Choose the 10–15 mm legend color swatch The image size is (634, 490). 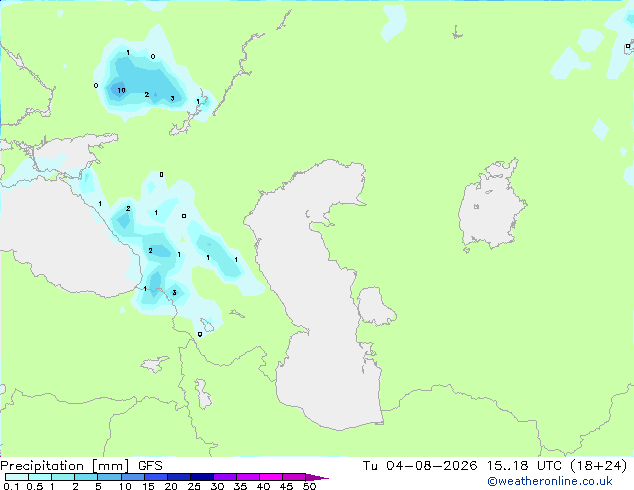point(132,477)
